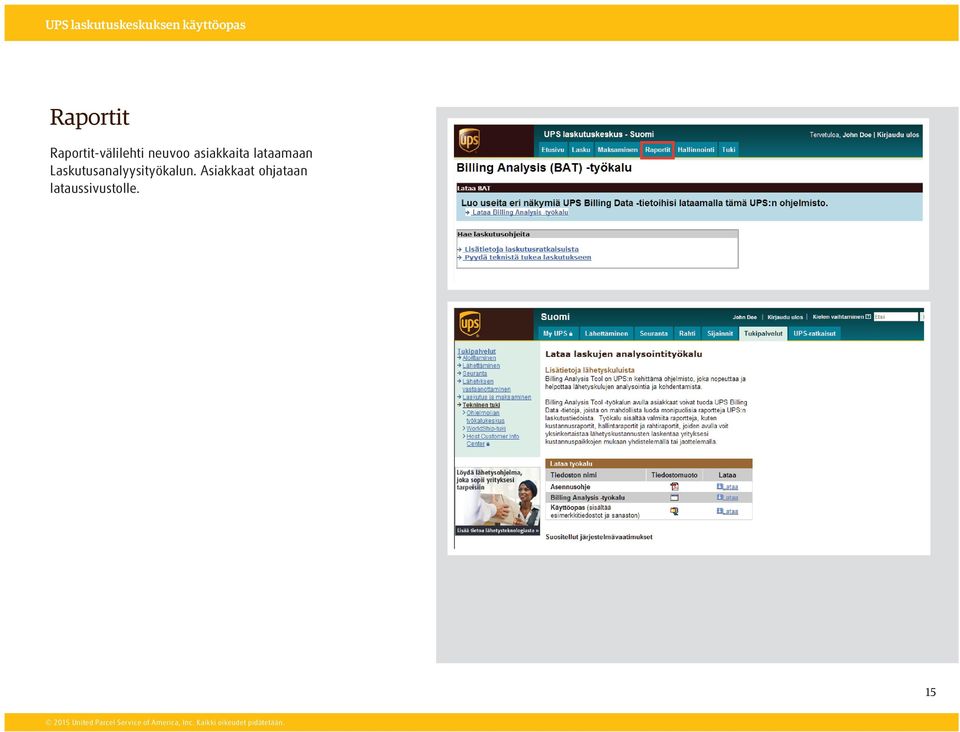Open the UPS-ratkaisut tab
Viewport: 960px width, 732px height.
click(x=814, y=334)
